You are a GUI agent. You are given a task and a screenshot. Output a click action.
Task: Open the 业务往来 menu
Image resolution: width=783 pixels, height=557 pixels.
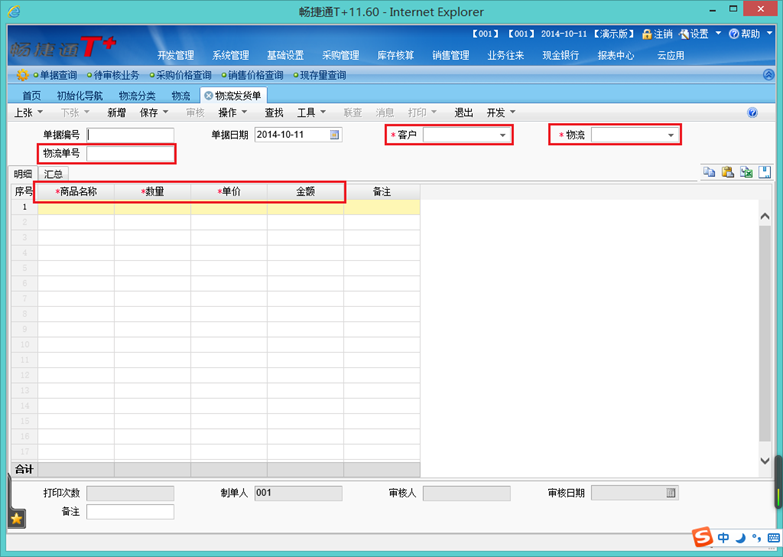(x=505, y=55)
